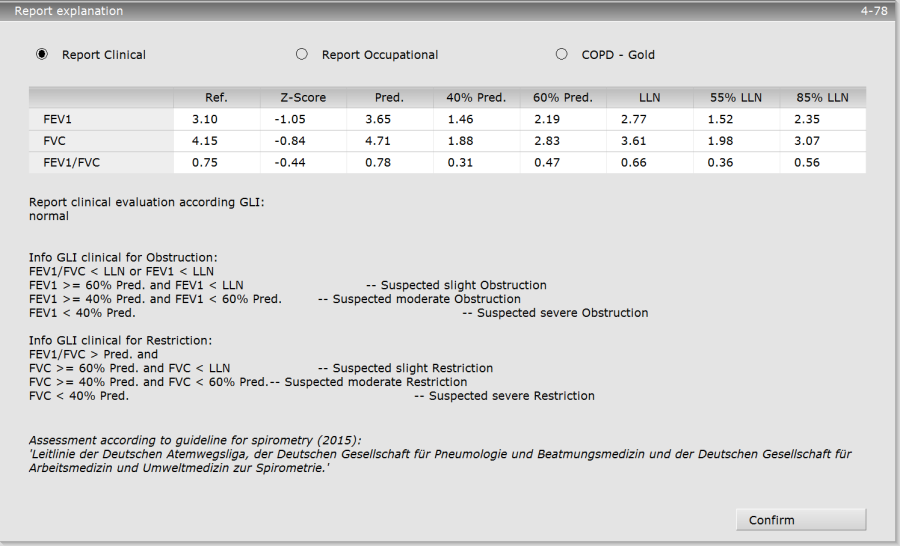Click the Ref. column header
Viewport: 900px width, 546px height.
coord(216,98)
